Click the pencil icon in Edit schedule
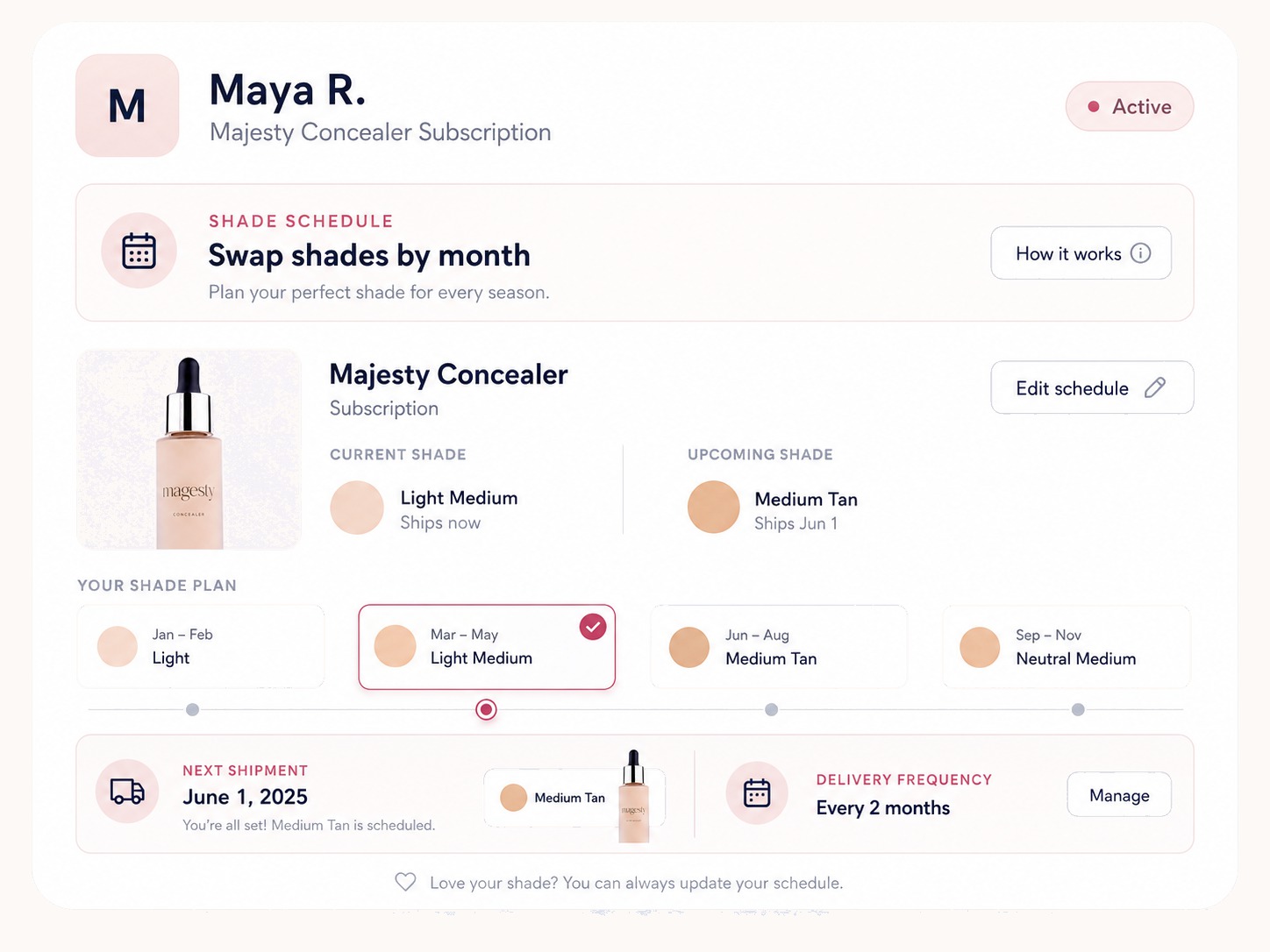The image size is (1270, 952). click(x=1155, y=387)
